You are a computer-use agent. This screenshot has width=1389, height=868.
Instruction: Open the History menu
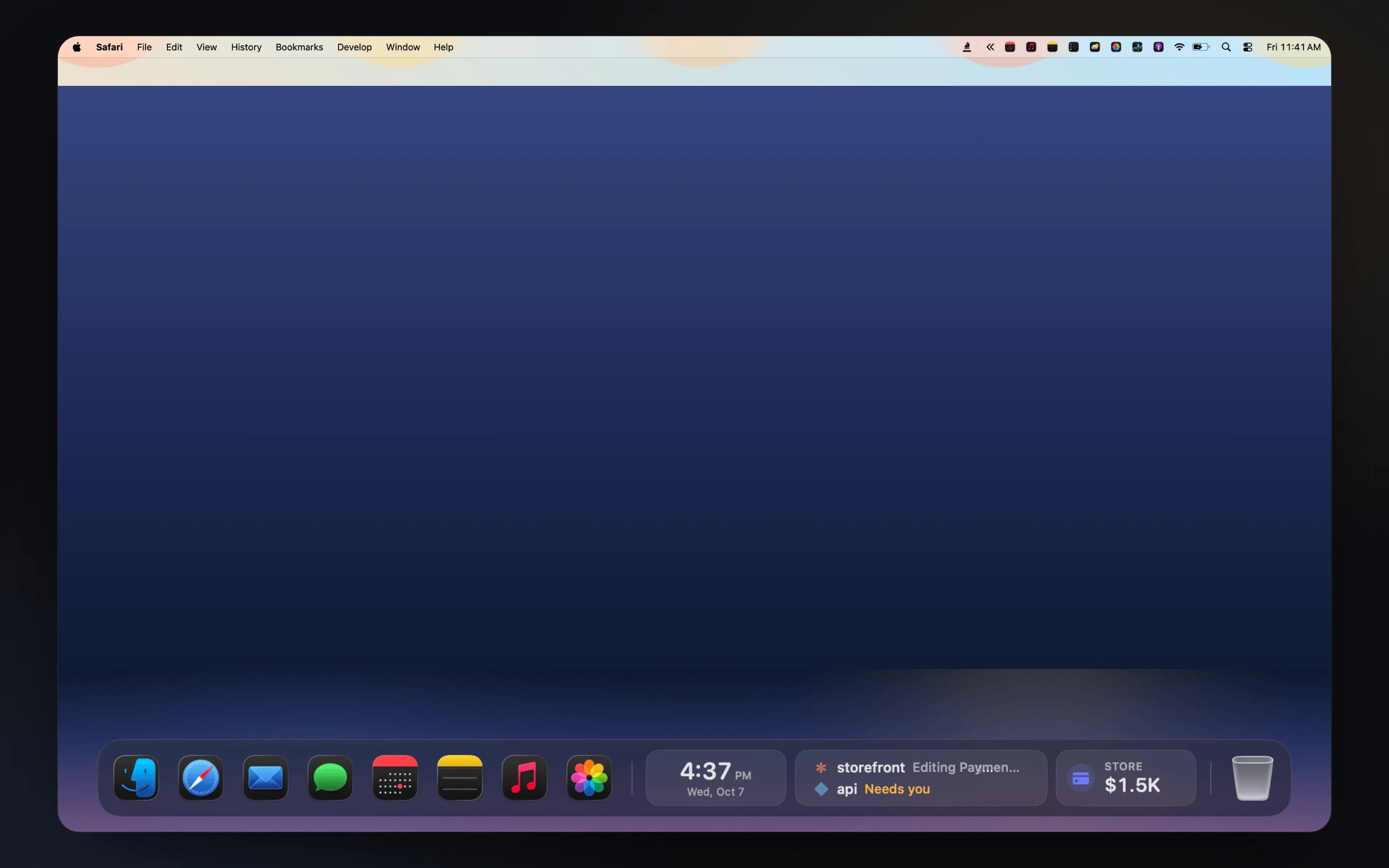click(x=246, y=47)
